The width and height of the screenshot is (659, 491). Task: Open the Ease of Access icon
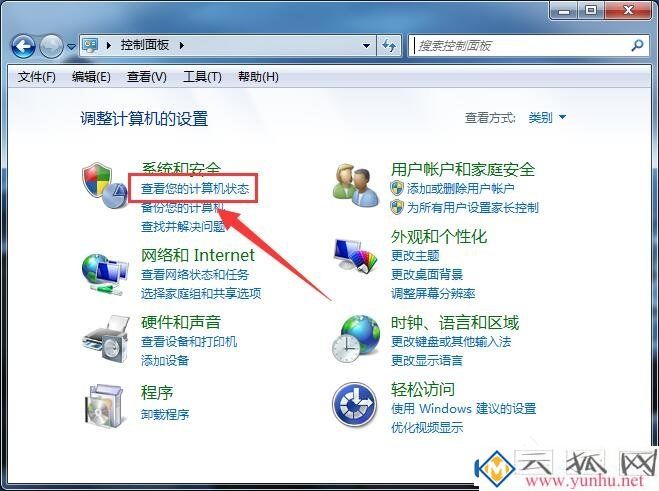point(354,404)
